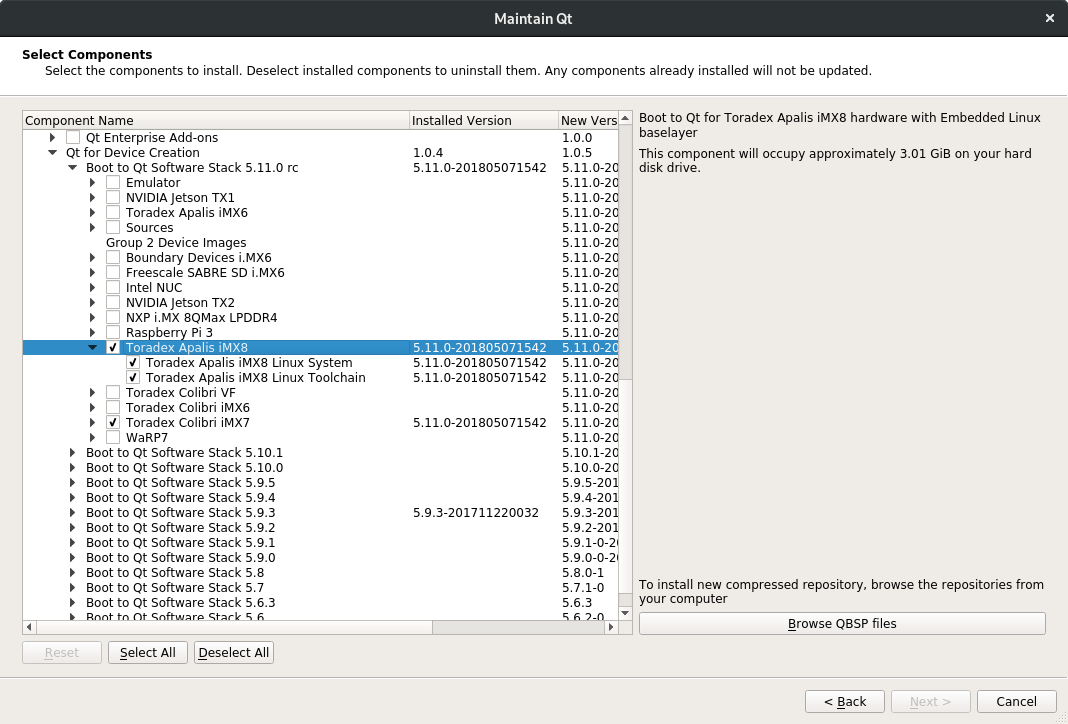Expand Boot to Qt Software Stack 5.9.3

72,512
